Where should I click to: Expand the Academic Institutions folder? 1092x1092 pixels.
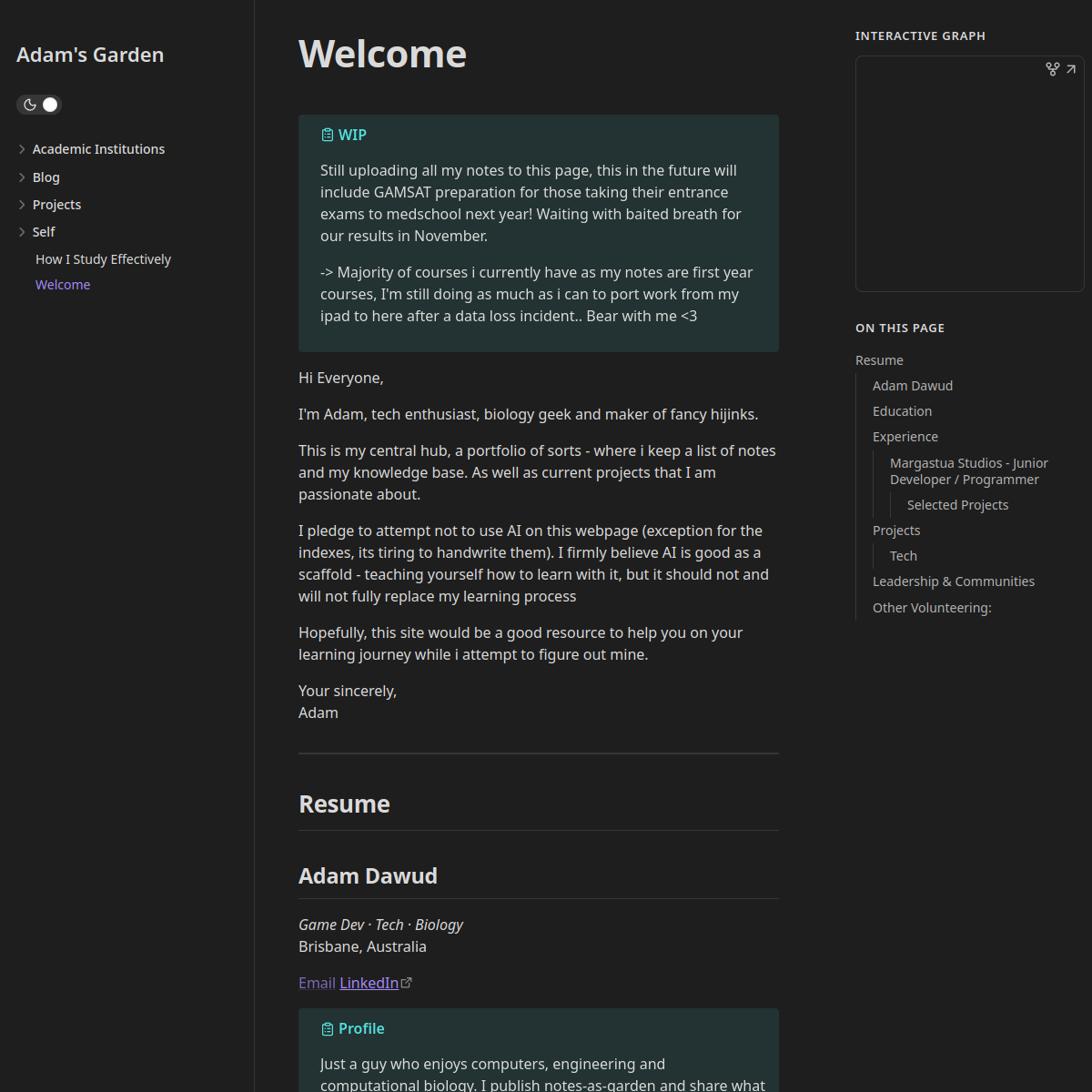coord(20,149)
